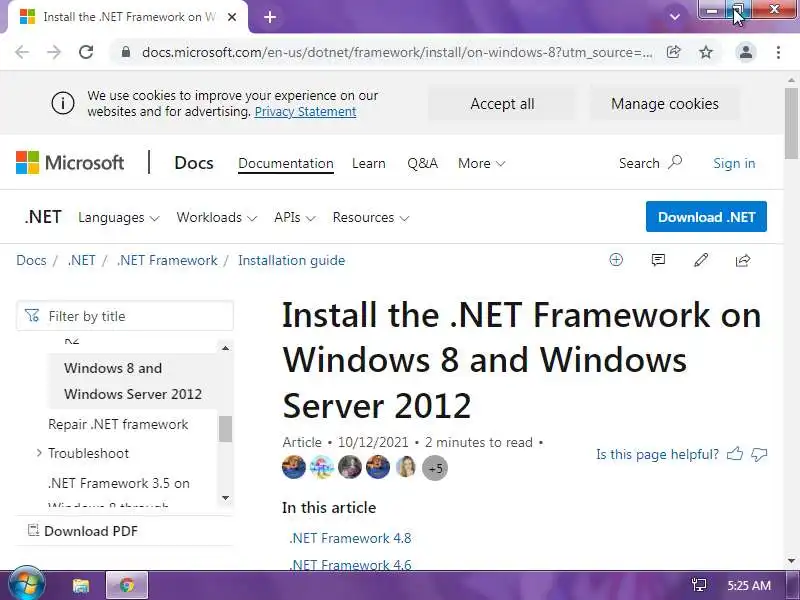Click the edit pencil icon
This screenshot has height=600, width=800.
tap(701, 260)
